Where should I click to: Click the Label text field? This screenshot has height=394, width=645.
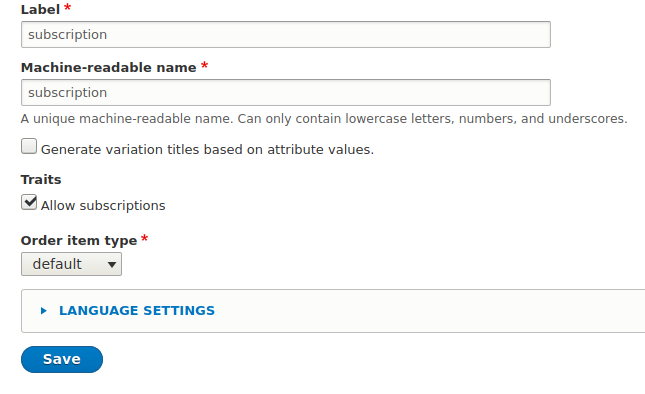pos(286,35)
